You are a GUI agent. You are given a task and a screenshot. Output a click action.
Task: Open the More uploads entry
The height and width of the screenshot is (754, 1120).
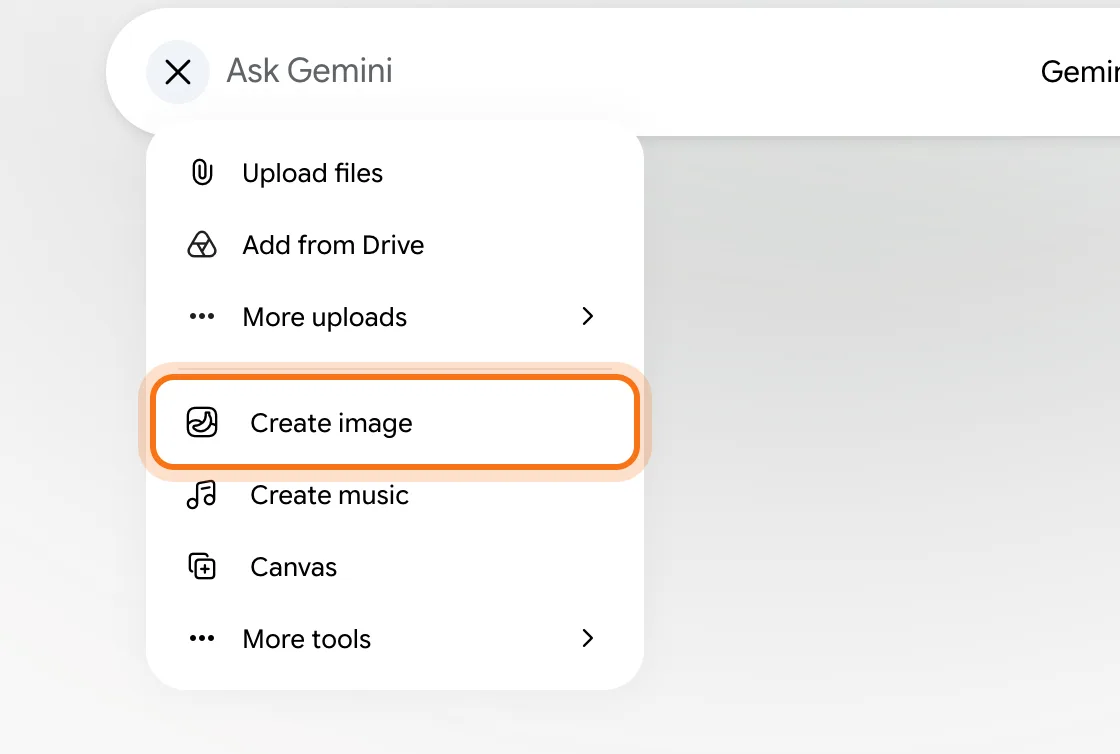(394, 316)
